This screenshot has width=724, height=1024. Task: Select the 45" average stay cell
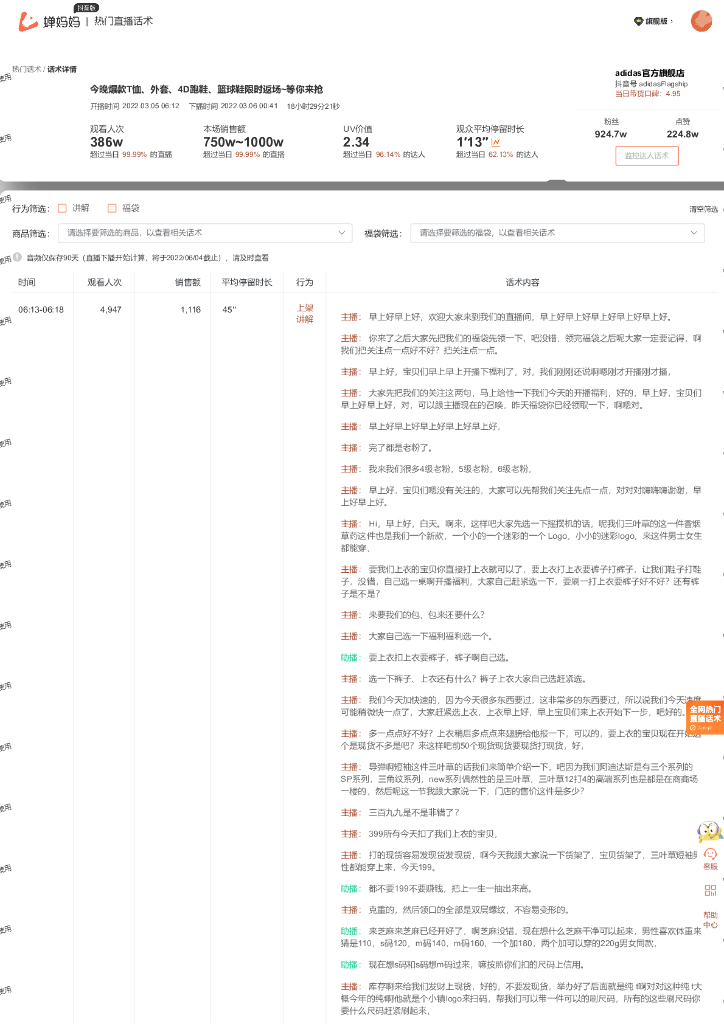pos(229,310)
